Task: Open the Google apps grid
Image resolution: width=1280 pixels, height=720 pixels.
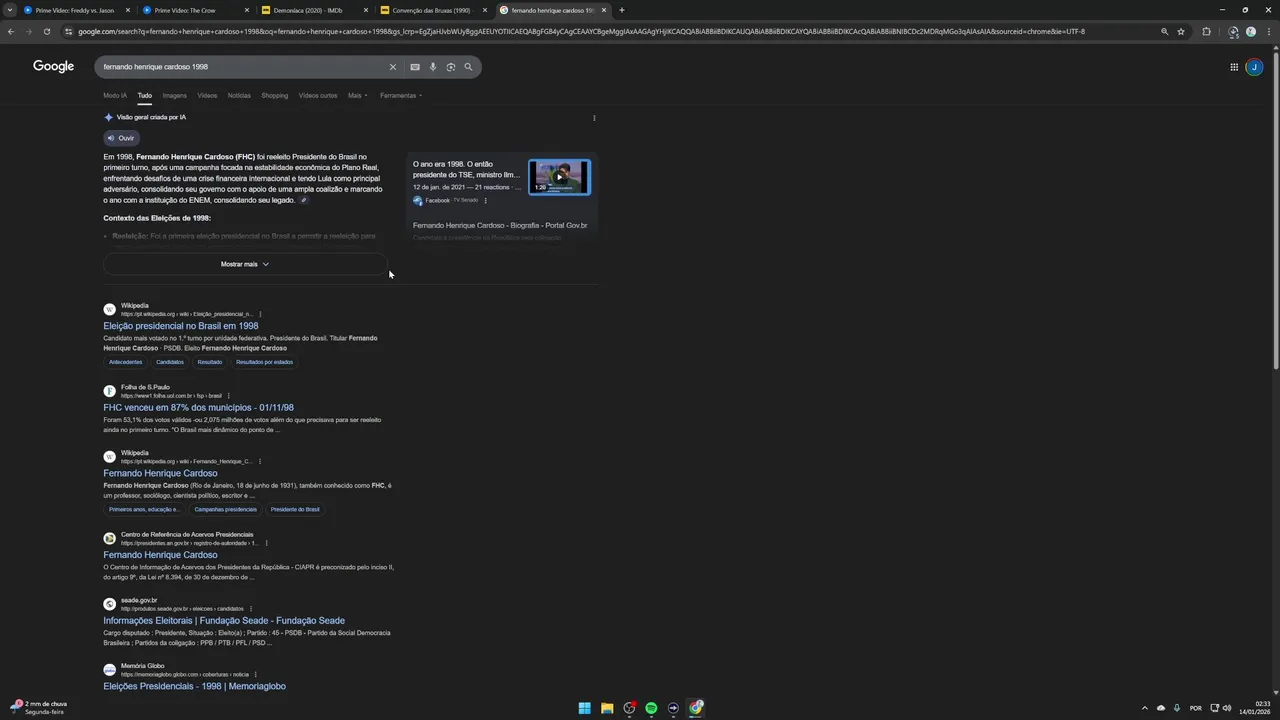Action: tap(1234, 67)
